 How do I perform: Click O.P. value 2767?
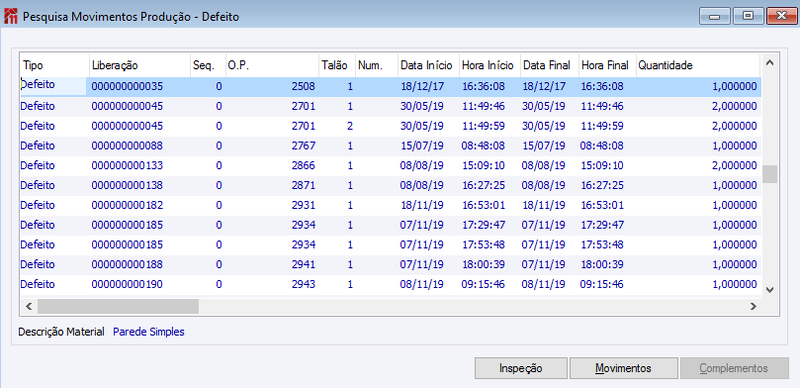[x=304, y=146]
